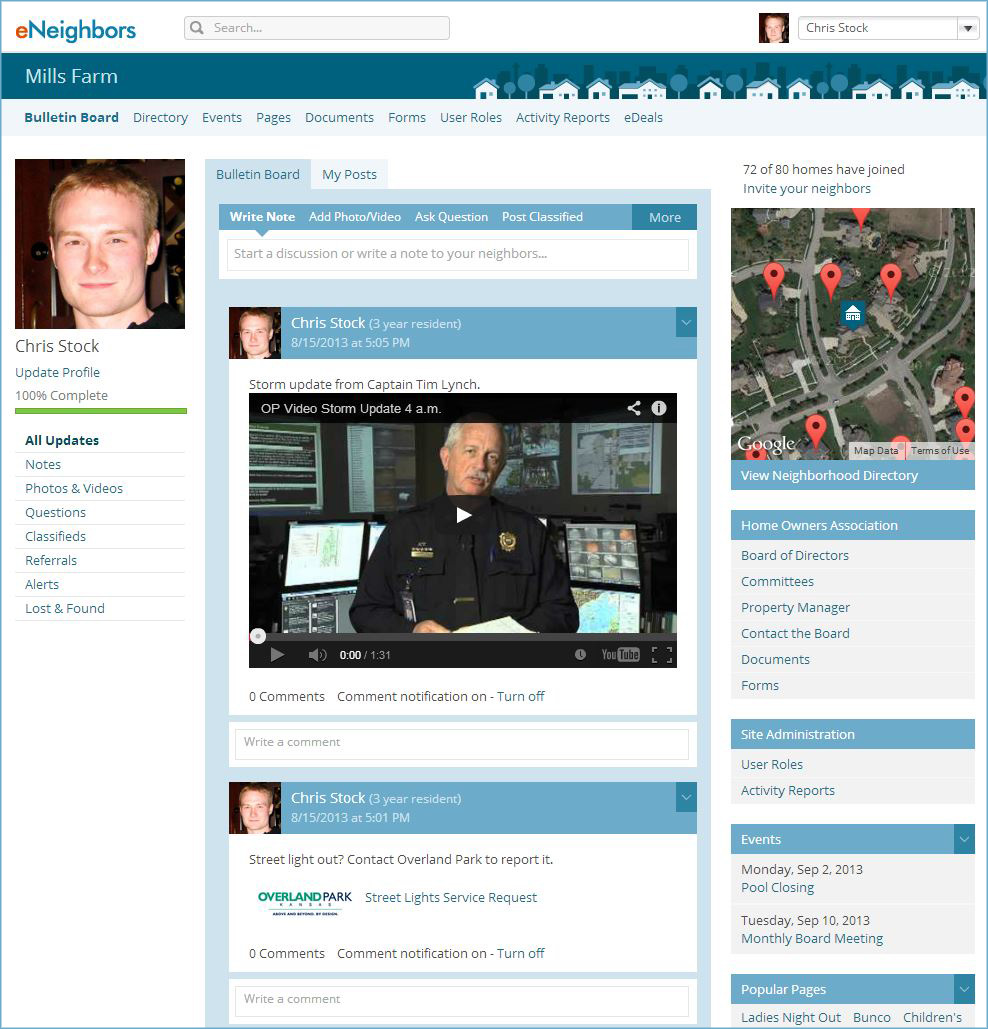Enter fullscreen mode on the video

point(661,655)
